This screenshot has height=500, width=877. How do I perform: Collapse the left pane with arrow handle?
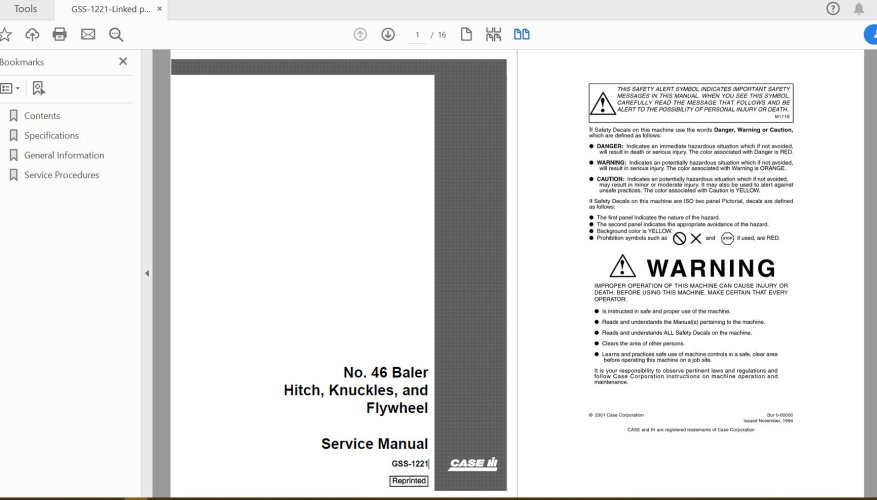(147, 273)
